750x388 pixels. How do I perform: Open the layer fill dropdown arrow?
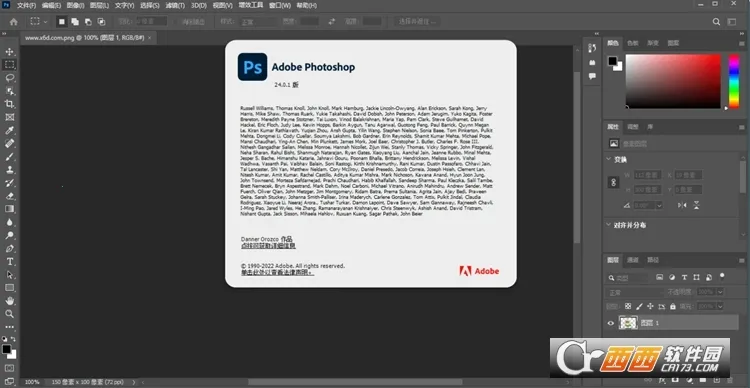(719, 306)
